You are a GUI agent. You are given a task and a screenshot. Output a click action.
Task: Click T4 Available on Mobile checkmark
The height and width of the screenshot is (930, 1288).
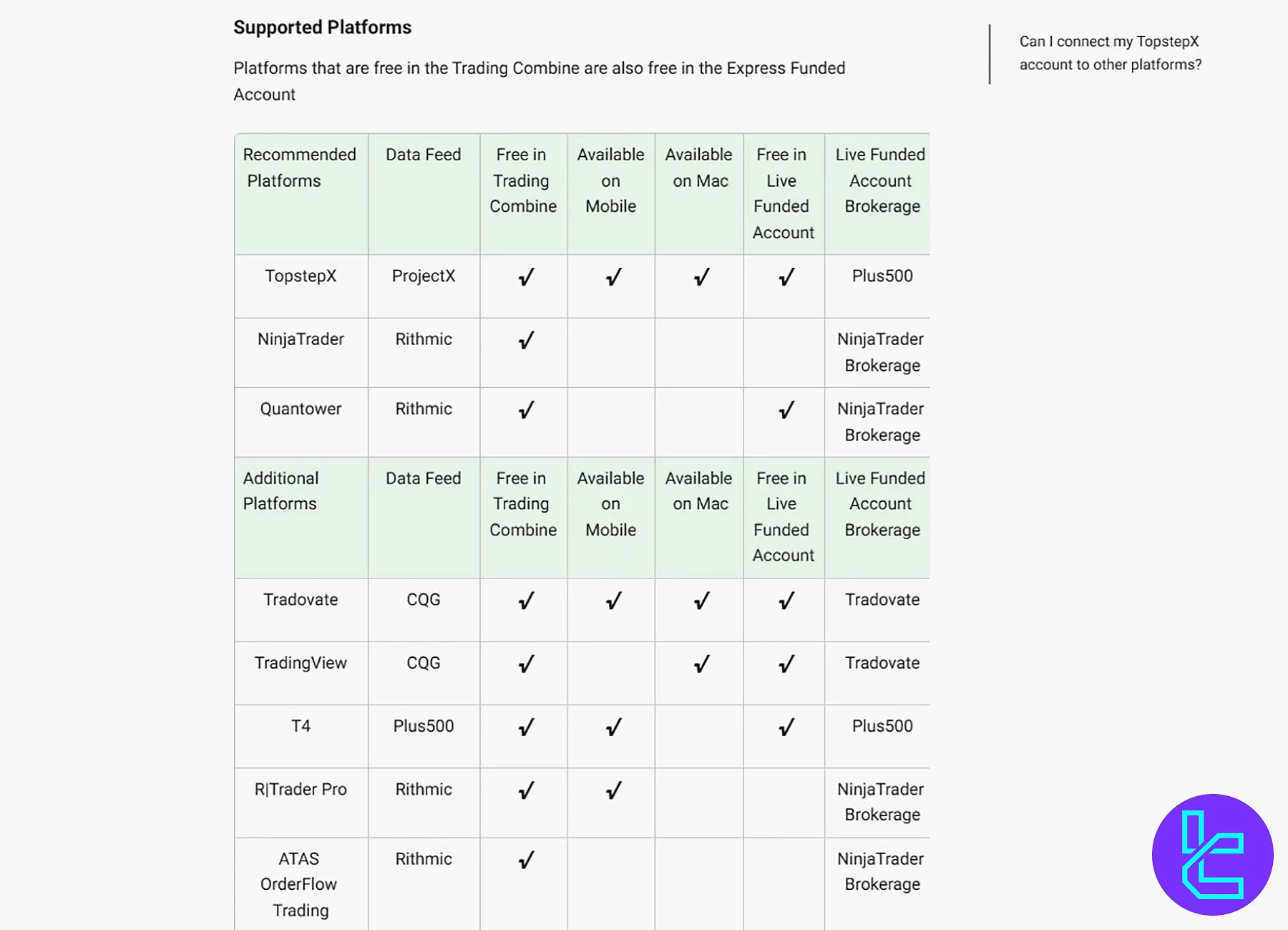tap(613, 727)
